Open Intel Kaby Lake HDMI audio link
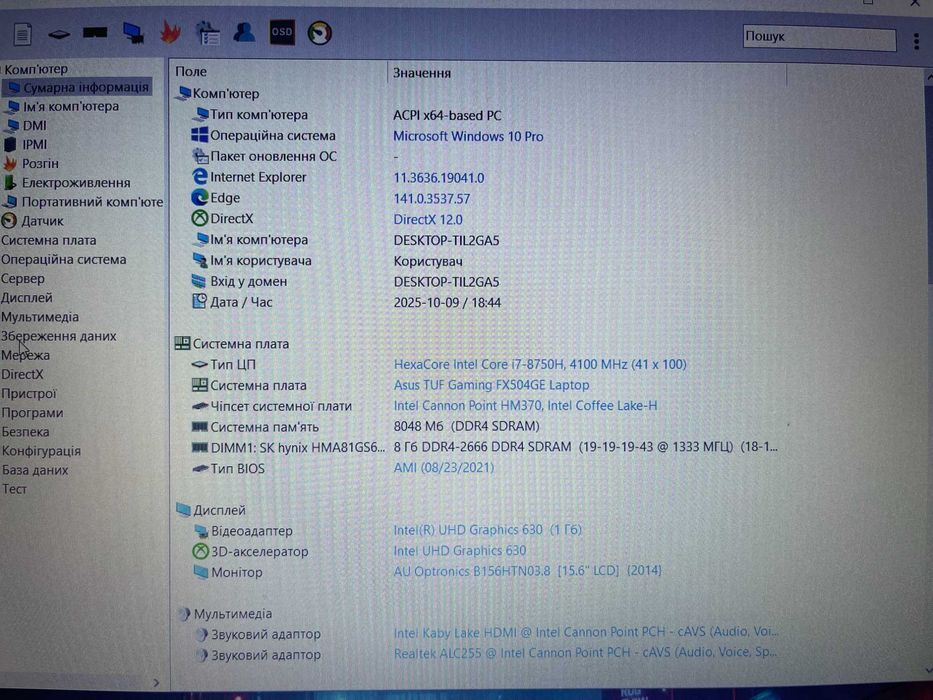This screenshot has height=700, width=933. pos(586,632)
